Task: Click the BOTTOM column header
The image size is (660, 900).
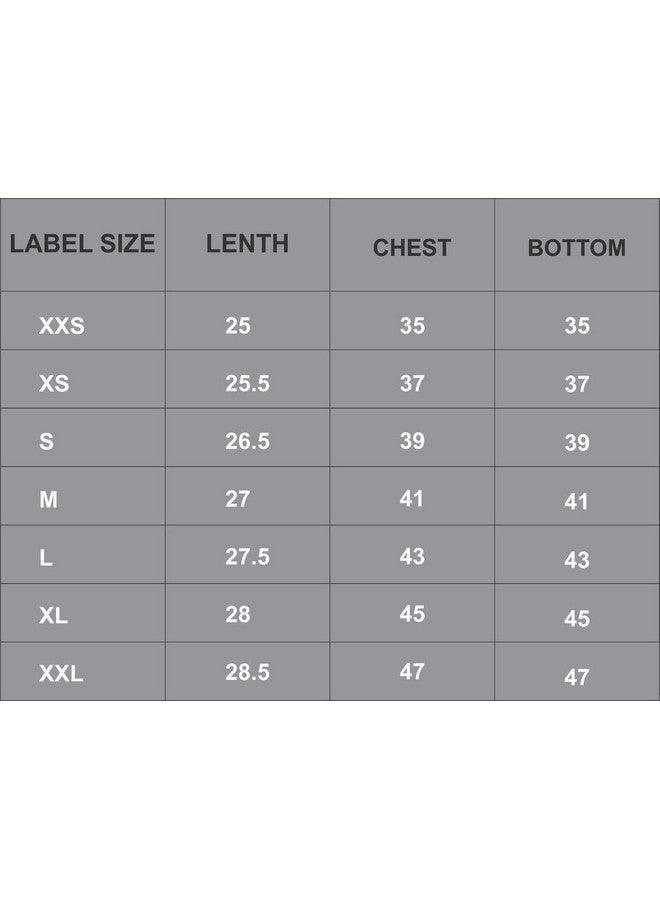Action: [x=577, y=248]
